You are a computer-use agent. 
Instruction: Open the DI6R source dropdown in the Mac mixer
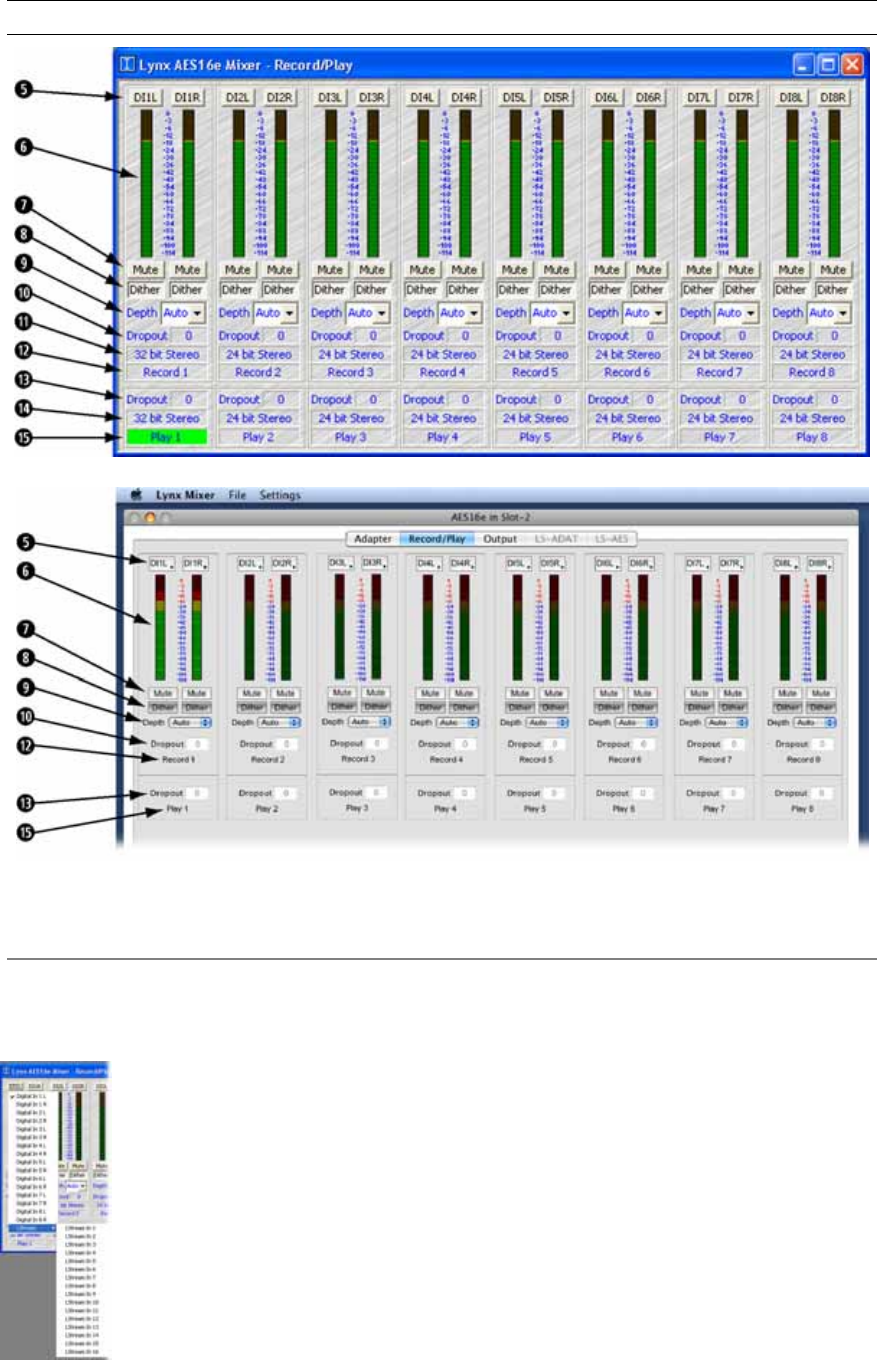(x=643, y=565)
